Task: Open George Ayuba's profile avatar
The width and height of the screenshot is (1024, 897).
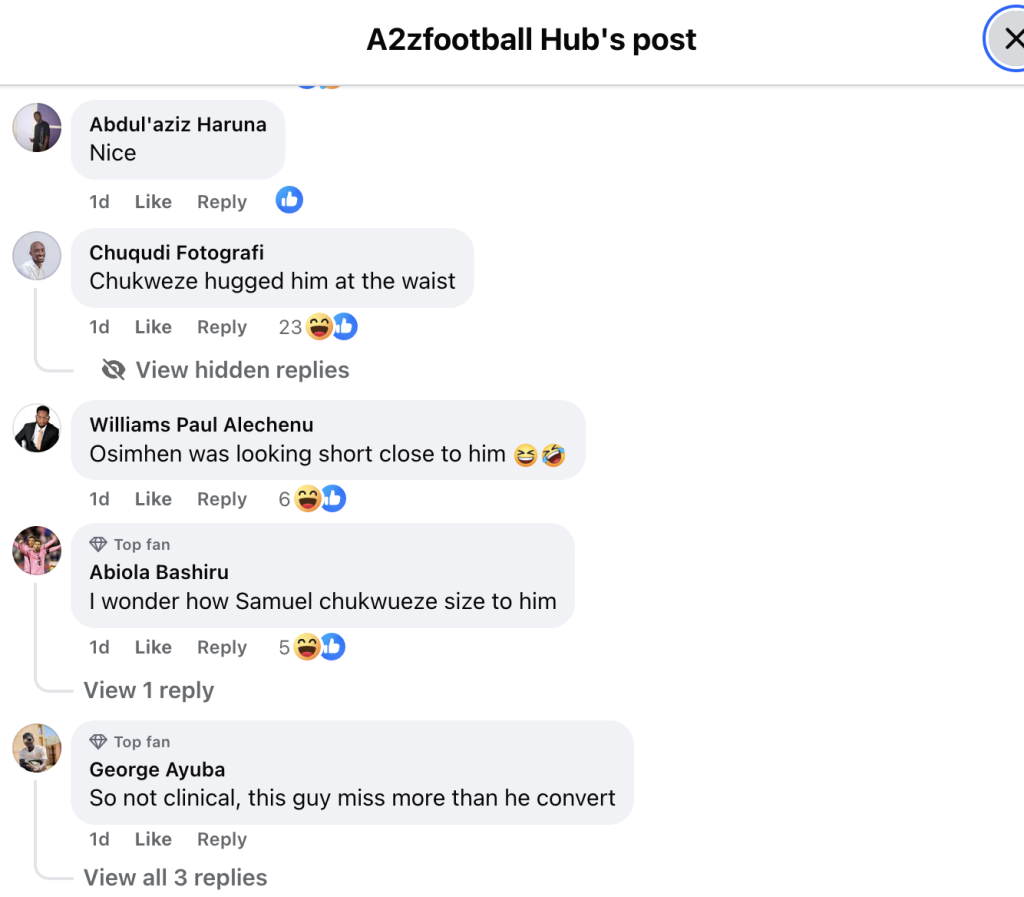Action: [x=37, y=747]
